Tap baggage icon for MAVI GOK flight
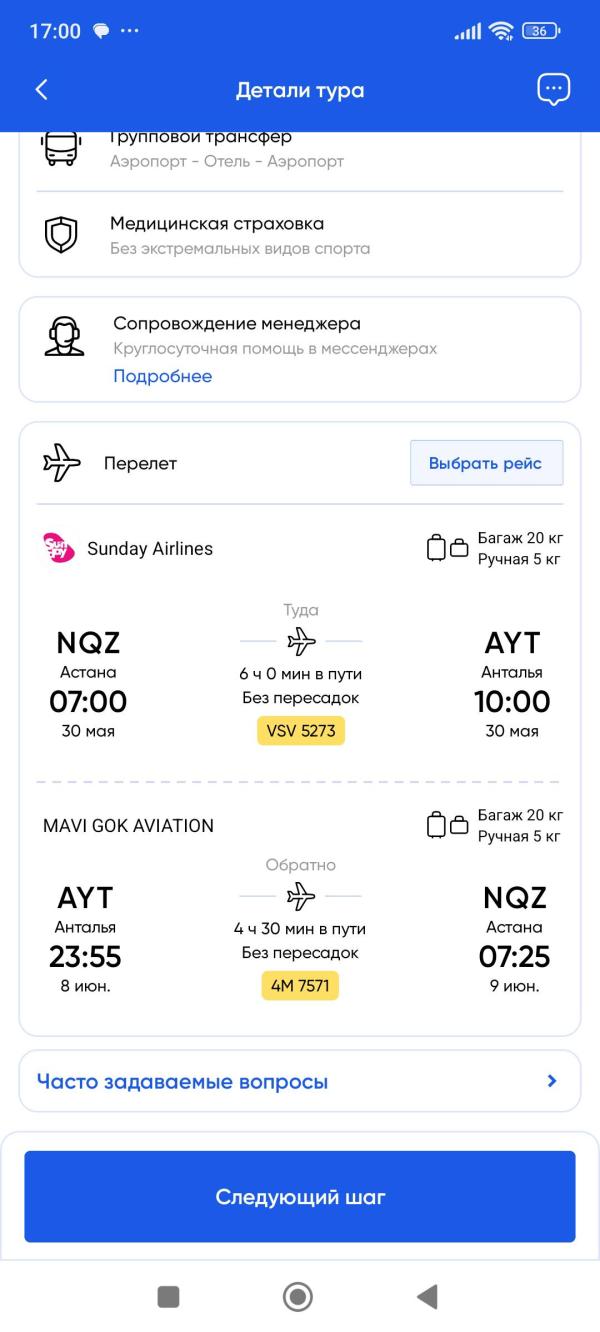The width and height of the screenshot is (600, 1332). (447, 825)
